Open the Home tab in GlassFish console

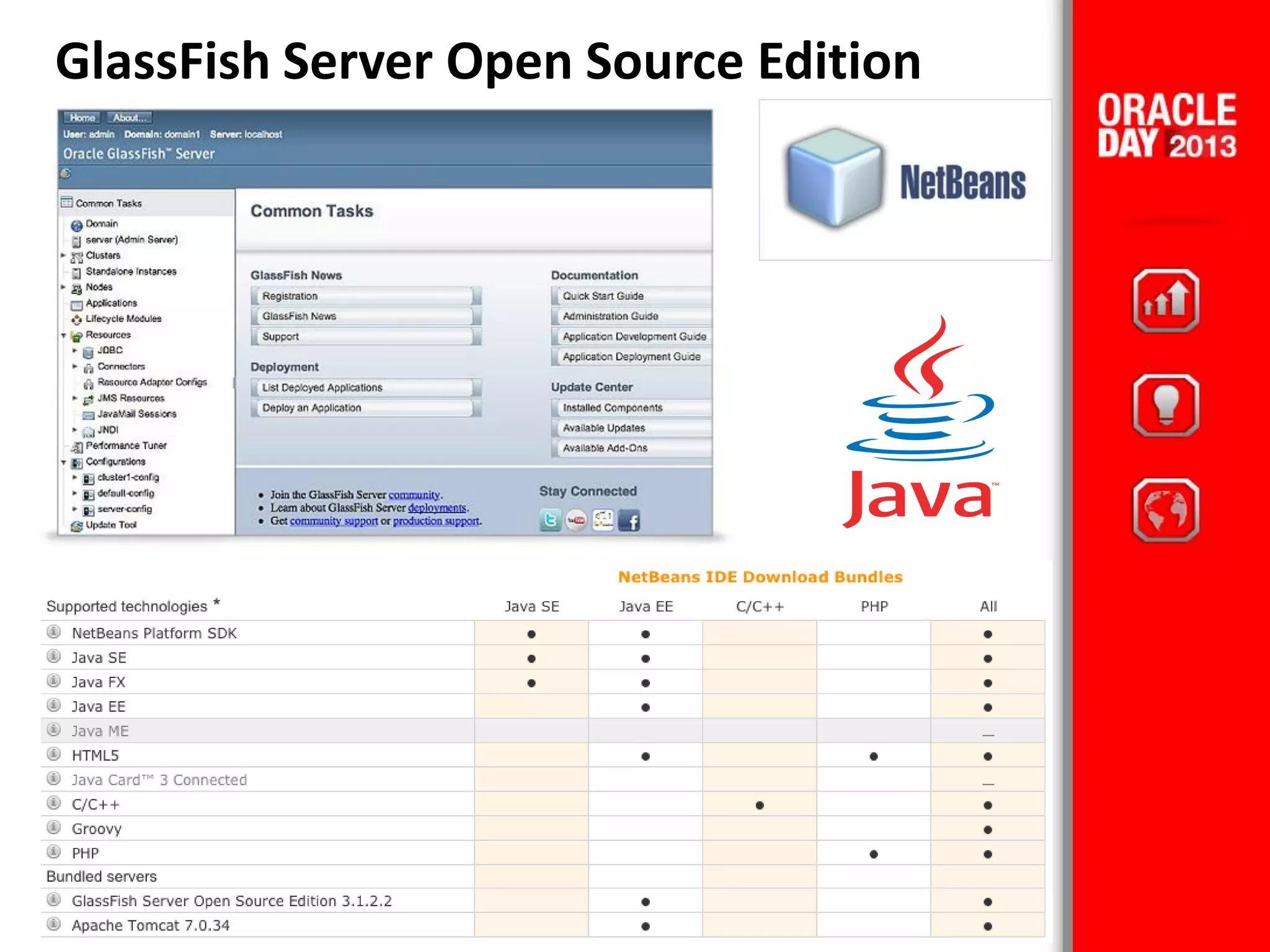[82, 118]
